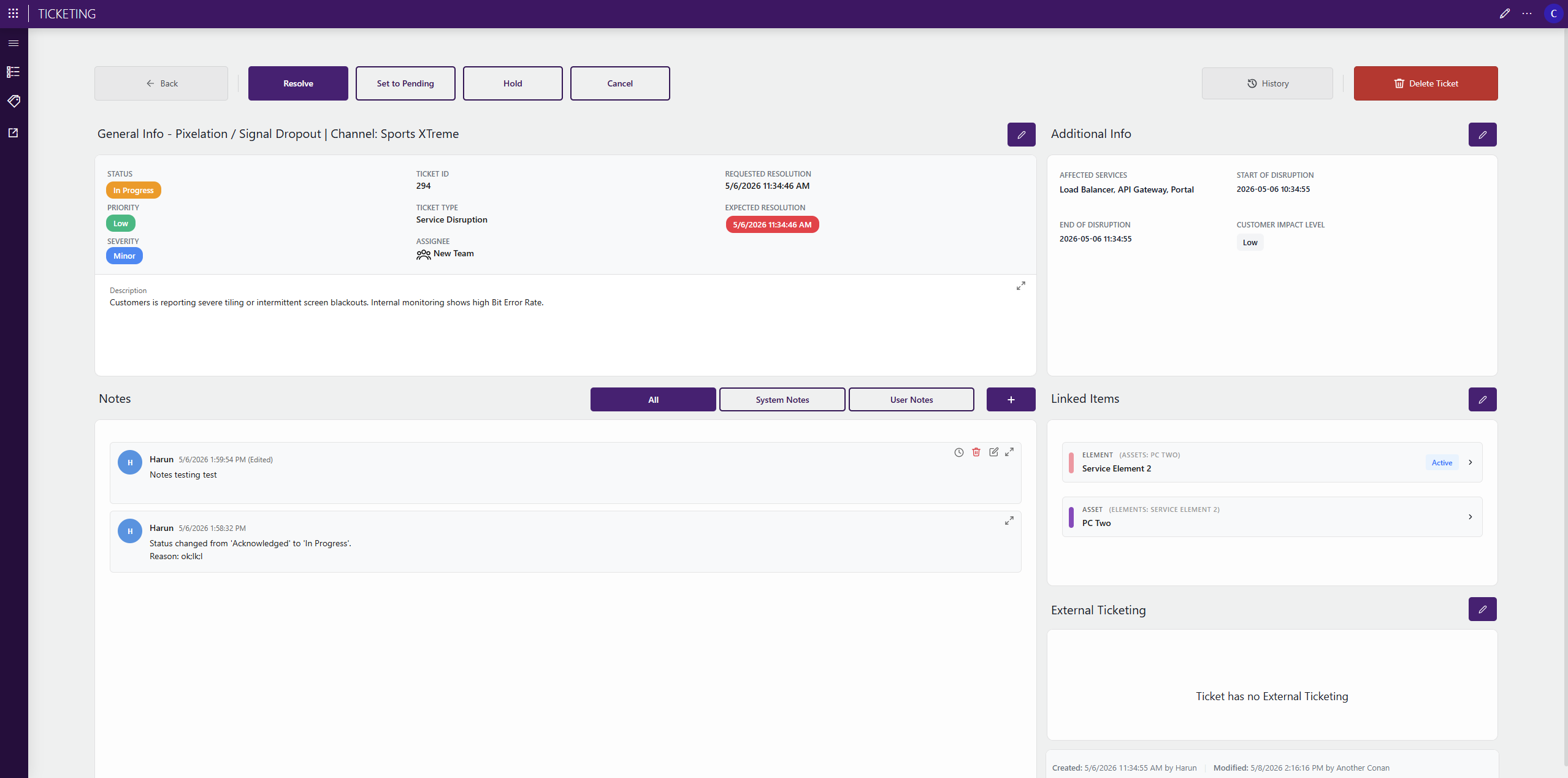Select ticket ID 294
The image size is (1568, 778).
point(424,186)
